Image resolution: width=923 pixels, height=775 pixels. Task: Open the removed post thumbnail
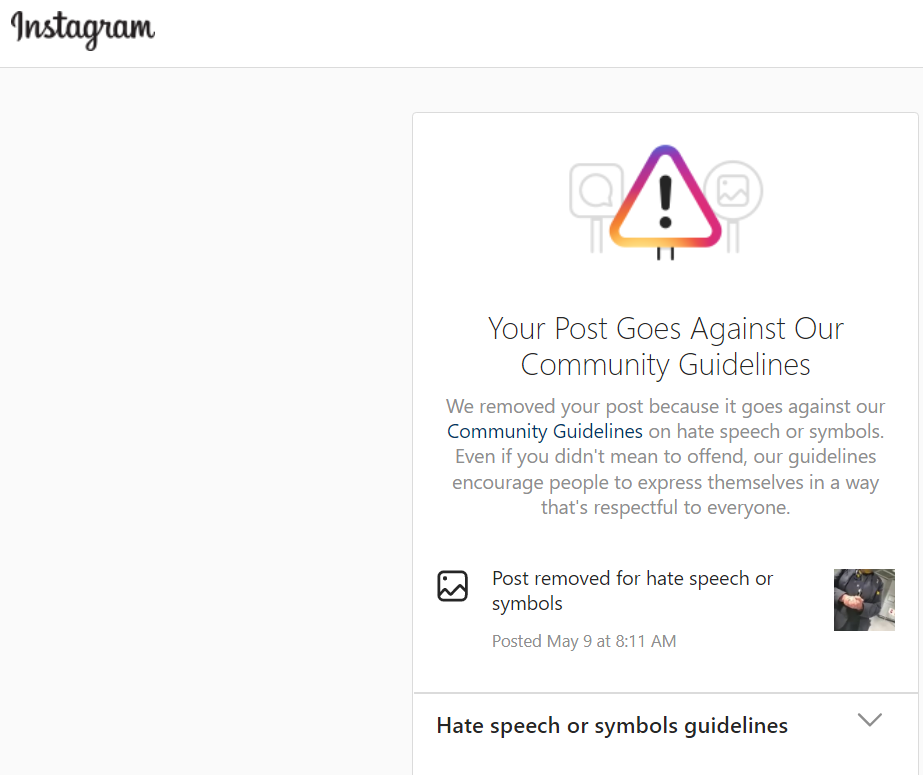click(864, 600)
